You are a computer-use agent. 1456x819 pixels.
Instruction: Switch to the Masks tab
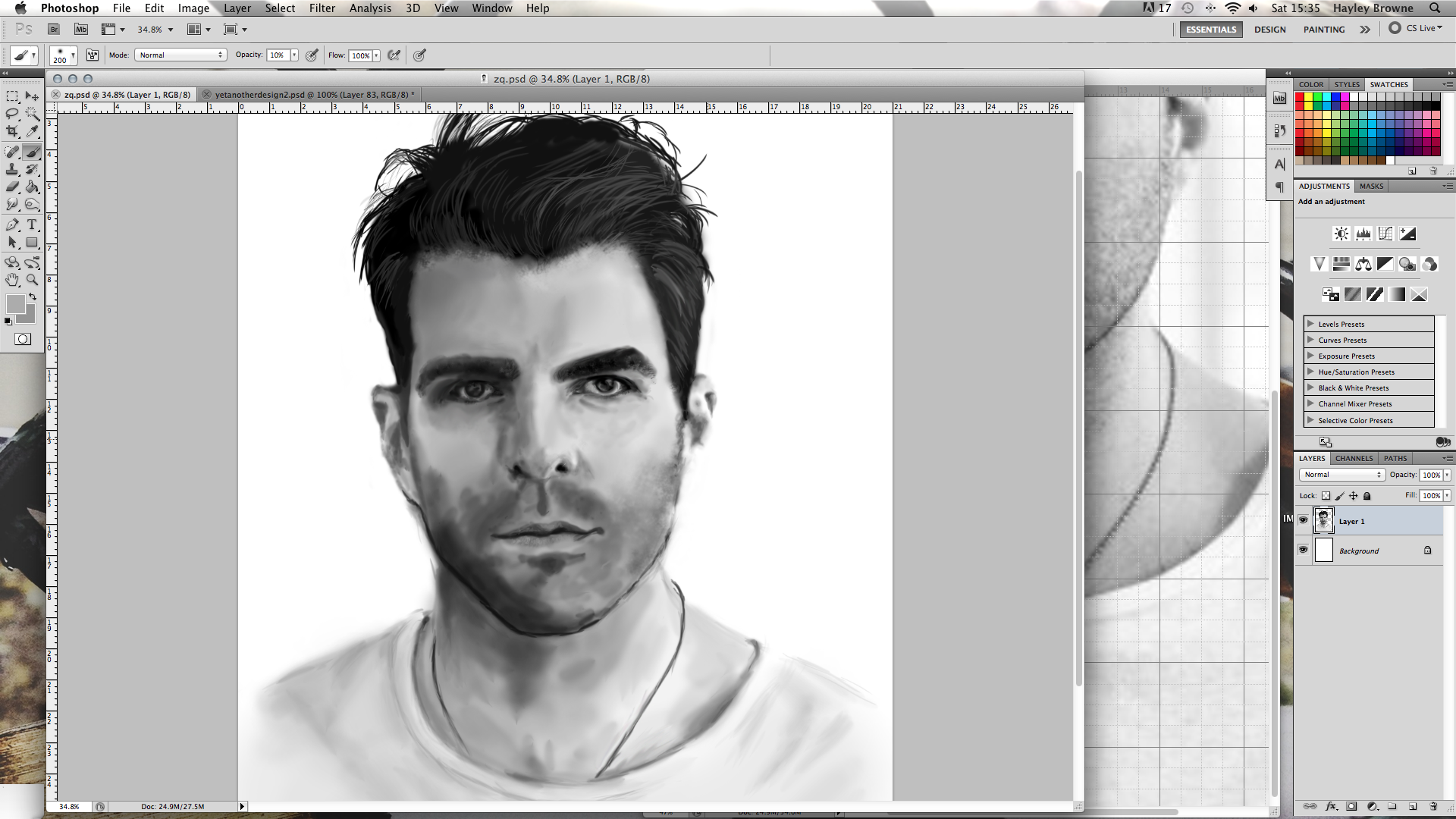pos(1371,186)
